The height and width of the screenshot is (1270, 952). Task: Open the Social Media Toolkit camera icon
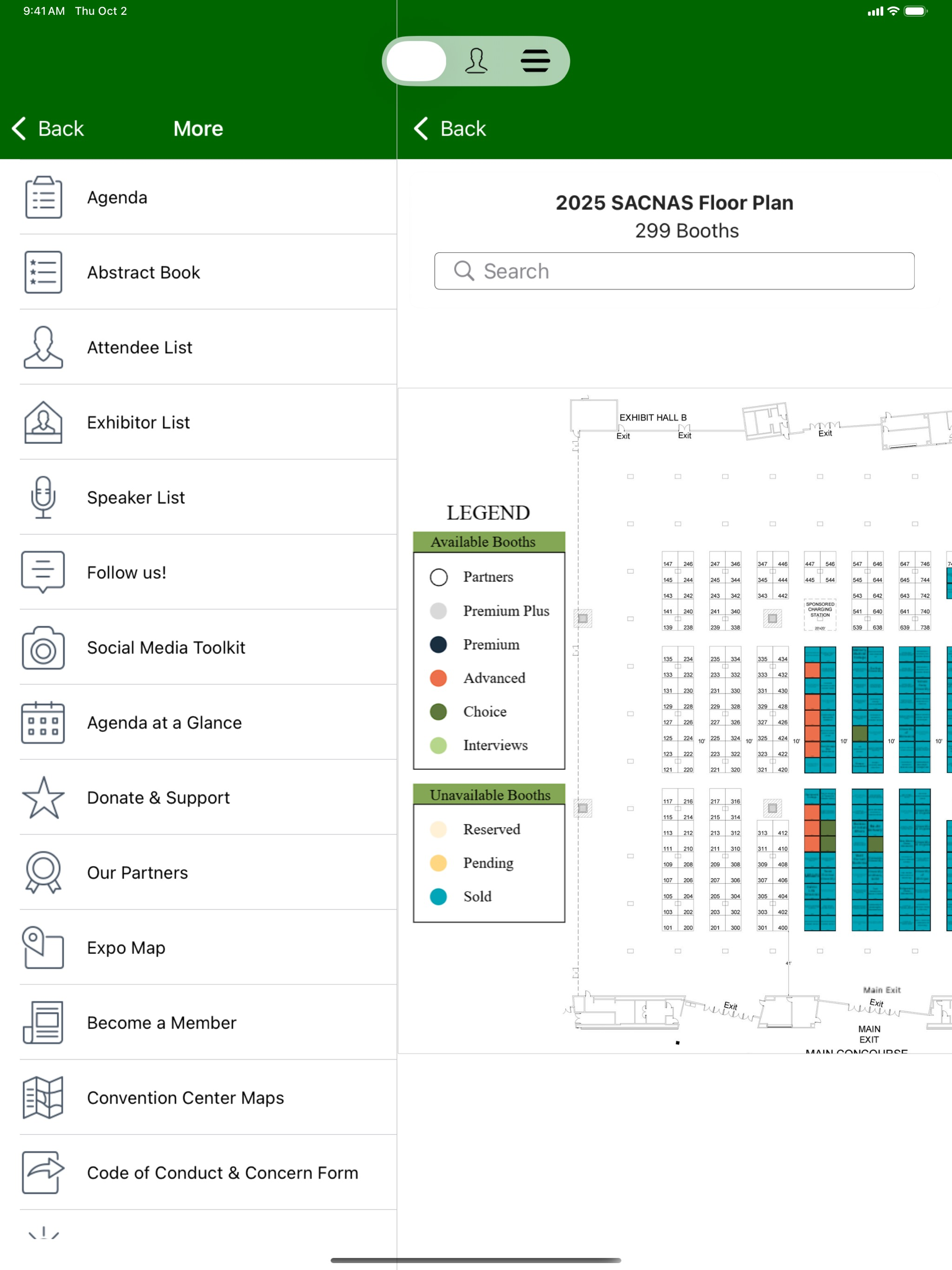[44, 648]
